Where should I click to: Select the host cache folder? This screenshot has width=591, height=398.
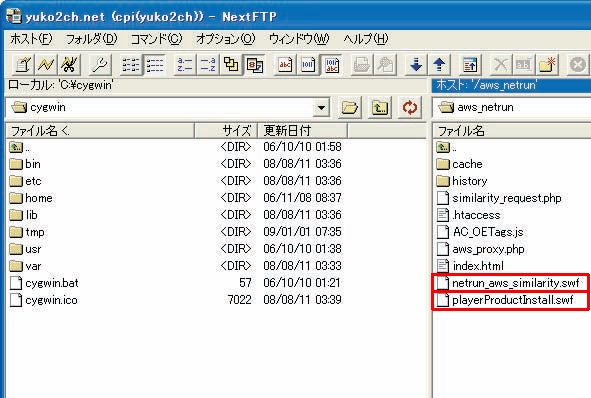459,164
